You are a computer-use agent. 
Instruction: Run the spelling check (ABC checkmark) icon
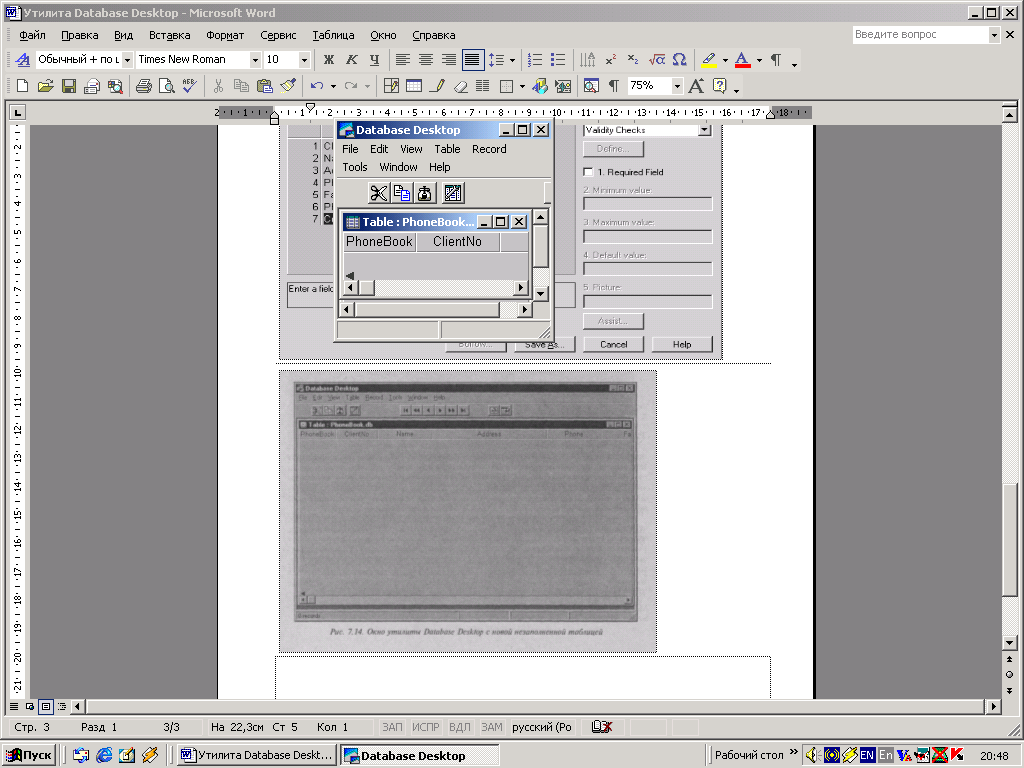point(189,86)
